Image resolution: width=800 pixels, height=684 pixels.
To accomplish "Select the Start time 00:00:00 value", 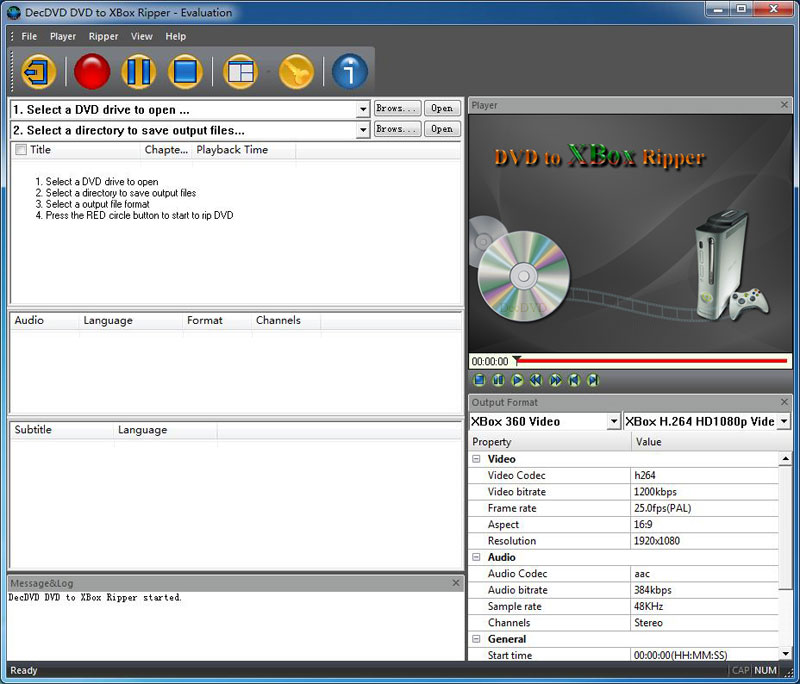I will click(704, 655).
